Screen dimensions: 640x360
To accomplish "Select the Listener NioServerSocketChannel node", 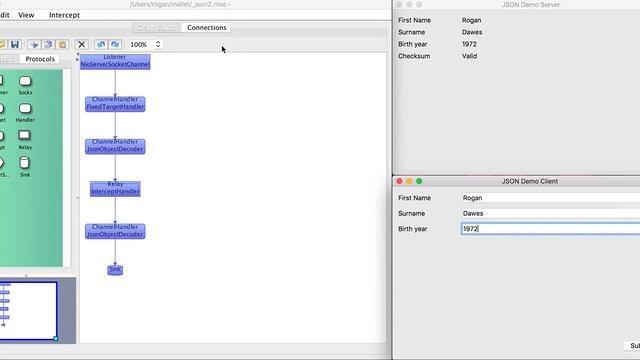I will 115,62.
